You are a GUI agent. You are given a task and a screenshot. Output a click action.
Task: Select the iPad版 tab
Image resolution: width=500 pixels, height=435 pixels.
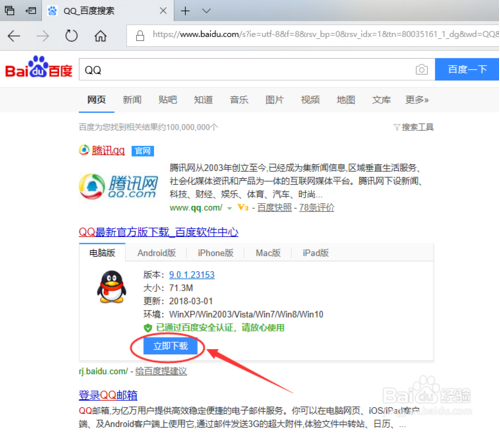tap(316, 253)
